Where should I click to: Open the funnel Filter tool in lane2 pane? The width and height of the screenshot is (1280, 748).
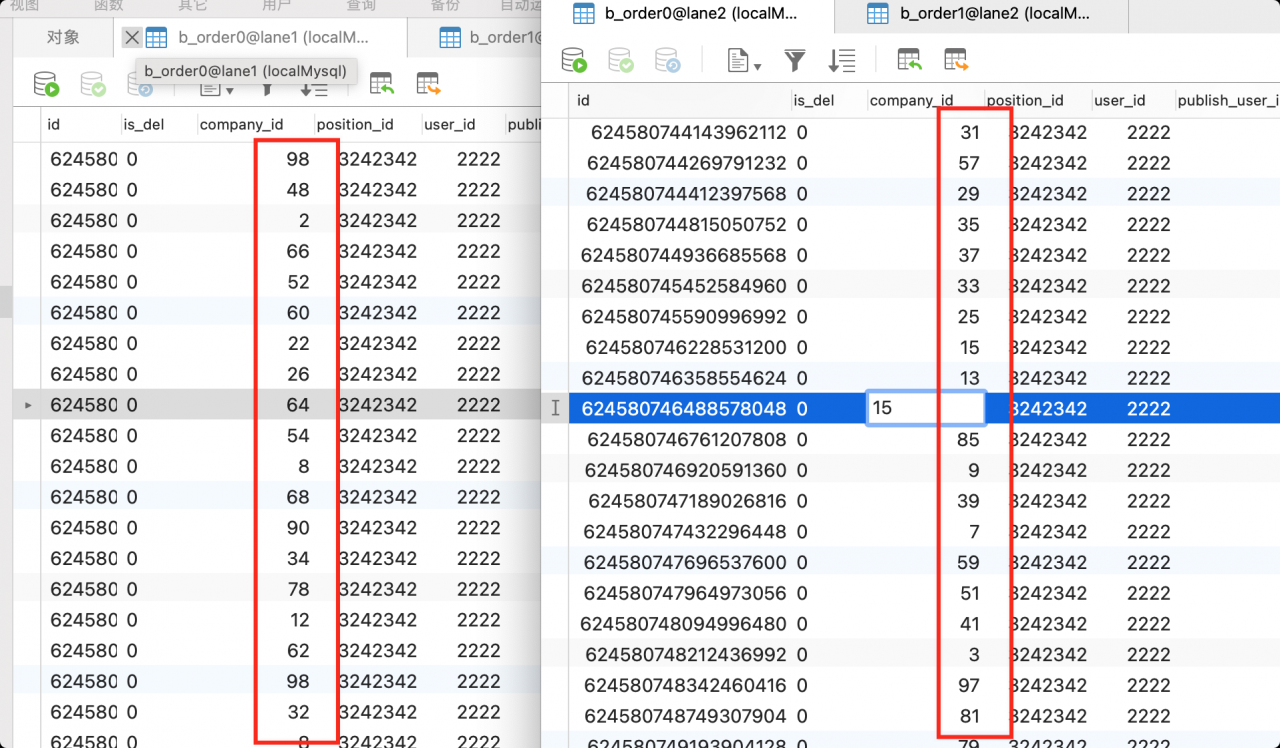795,61
